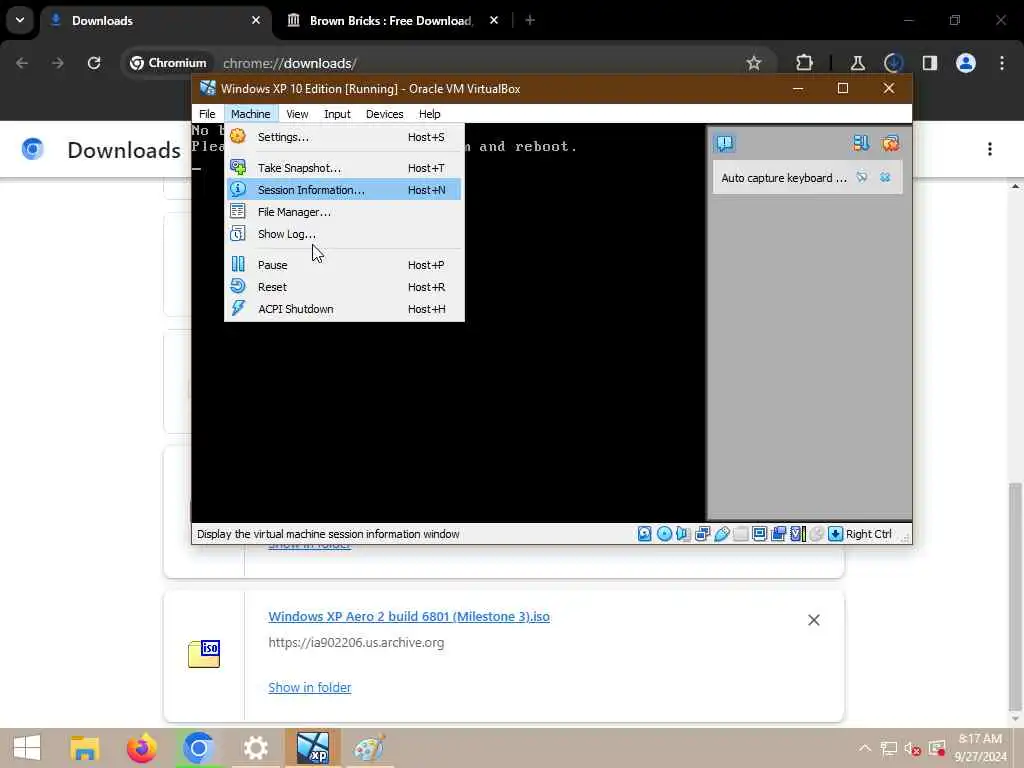The width and height of the screenshot is (1024, 768).
Task: Open the Chromium profile avatar
Action: tap(966, 63)
